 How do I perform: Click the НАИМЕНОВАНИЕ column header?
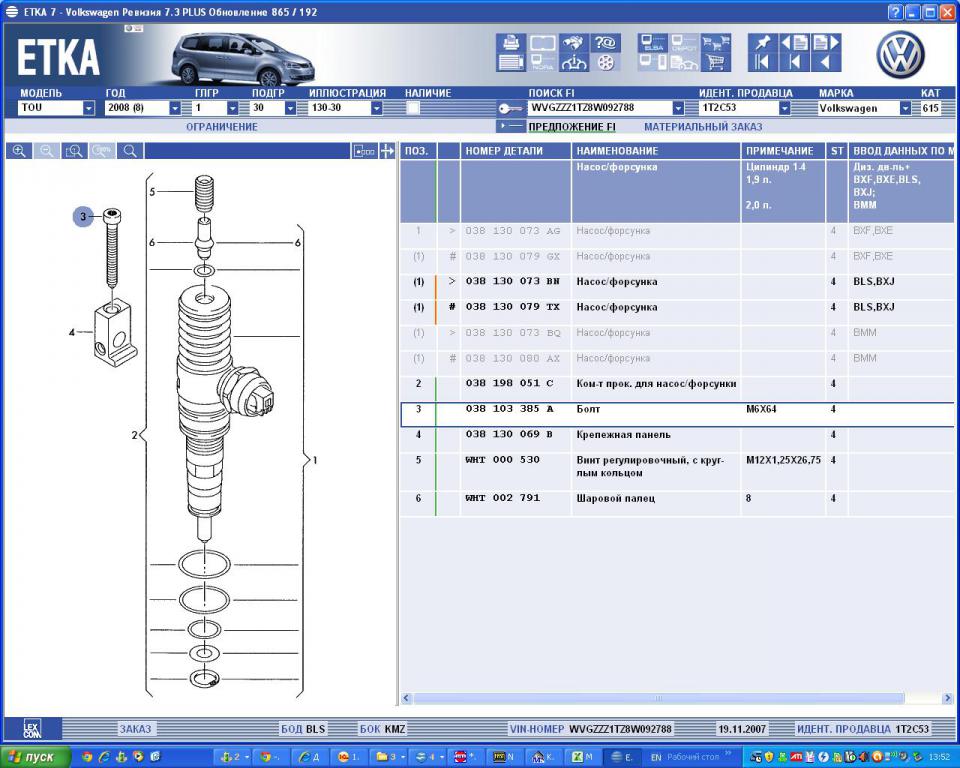point(656,151)
